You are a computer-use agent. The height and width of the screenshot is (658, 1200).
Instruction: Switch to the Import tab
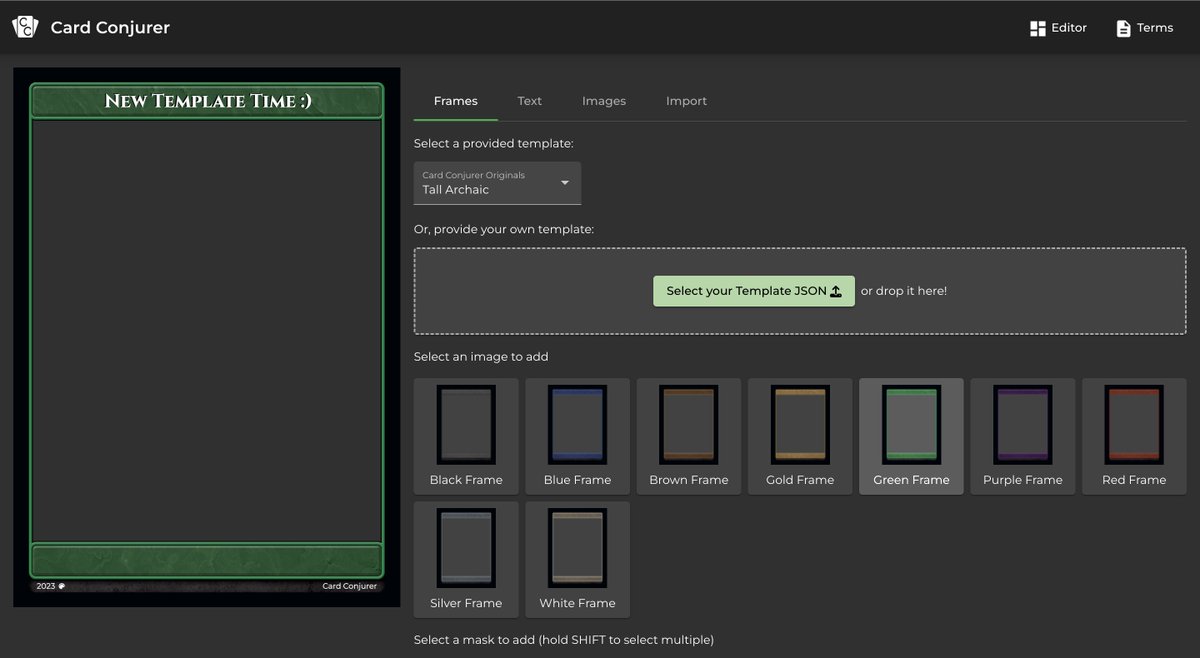point(686,101)
